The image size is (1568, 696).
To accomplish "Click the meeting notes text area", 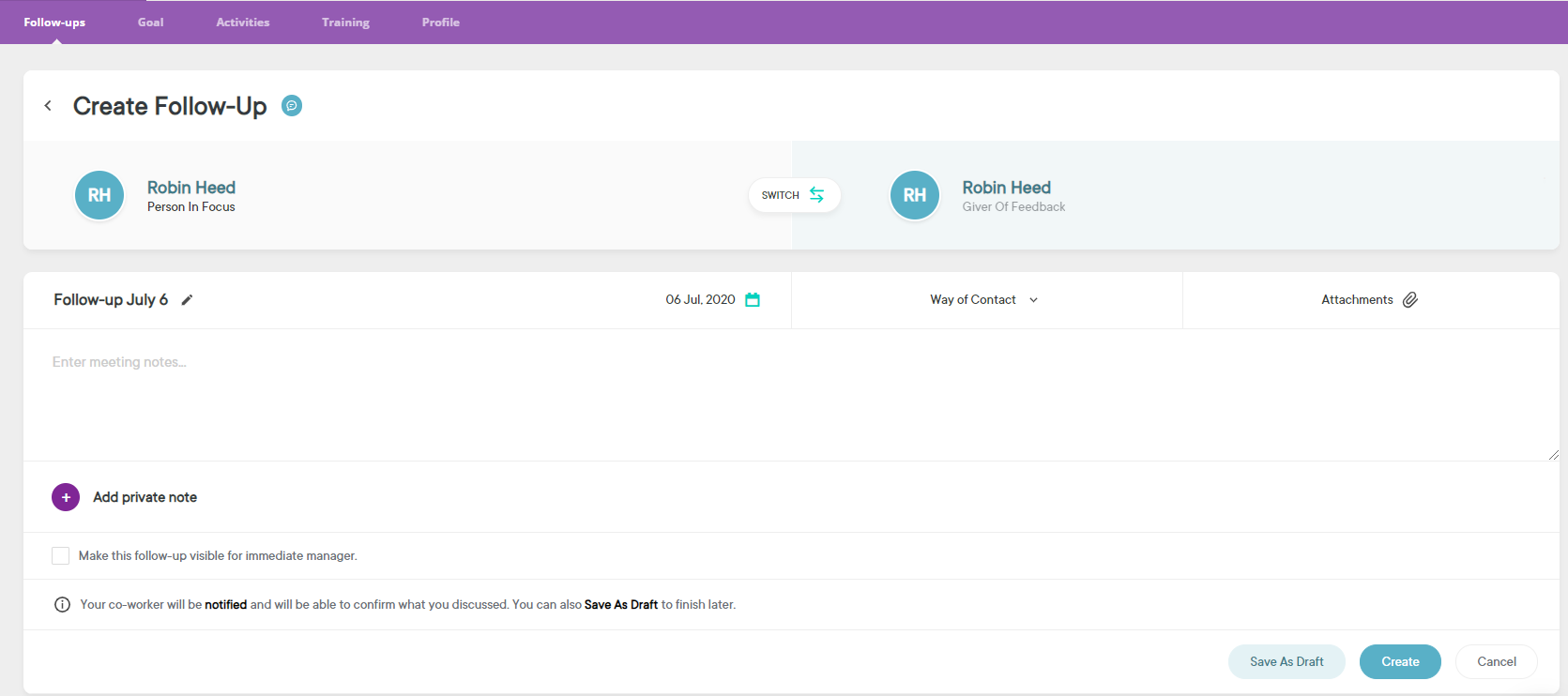I will [x=788, y=394].
